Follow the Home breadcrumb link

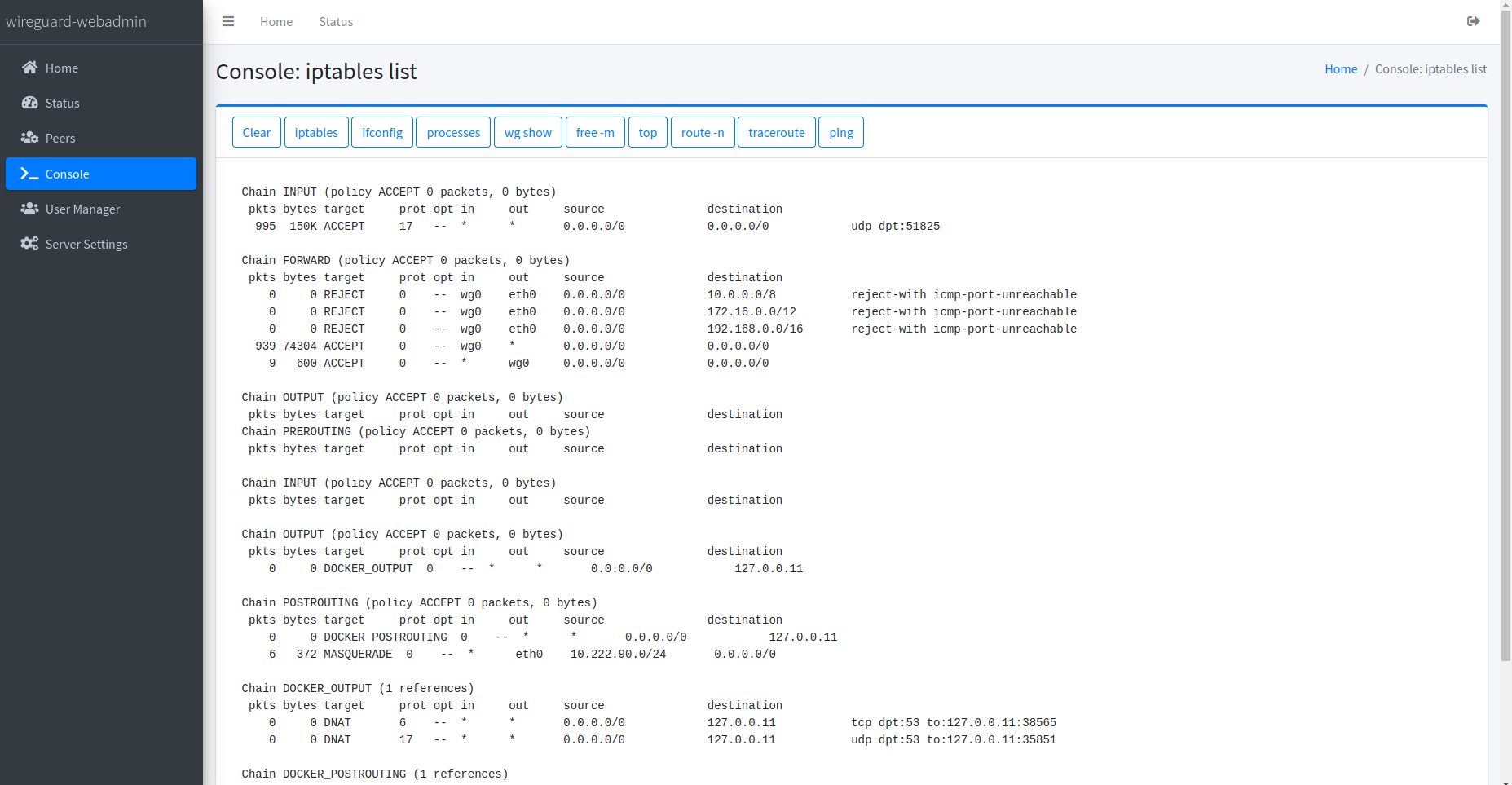tap(1341, 69)
